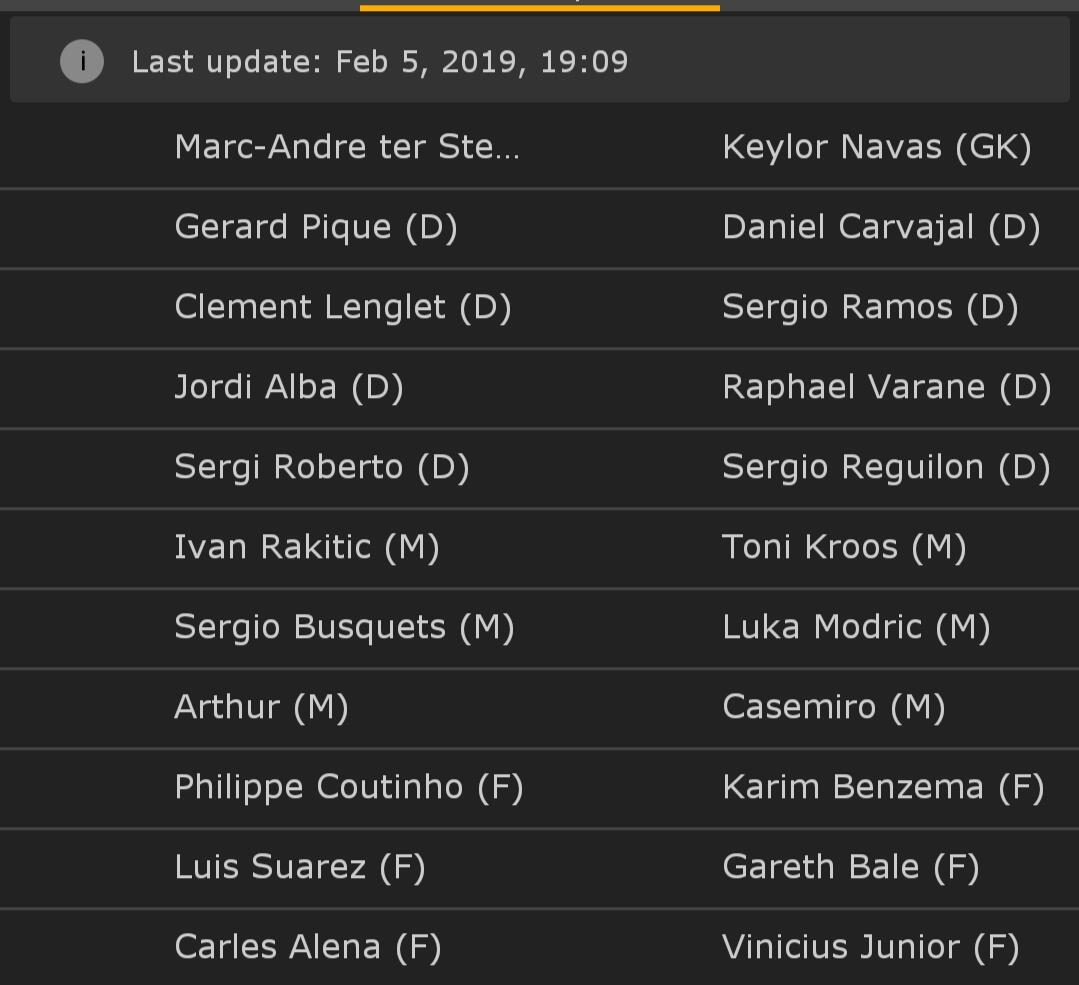The height and width of the screenshot is (985, 1079).
Task: Select Luka Modric in lineup list
Action: click(856, 628)
